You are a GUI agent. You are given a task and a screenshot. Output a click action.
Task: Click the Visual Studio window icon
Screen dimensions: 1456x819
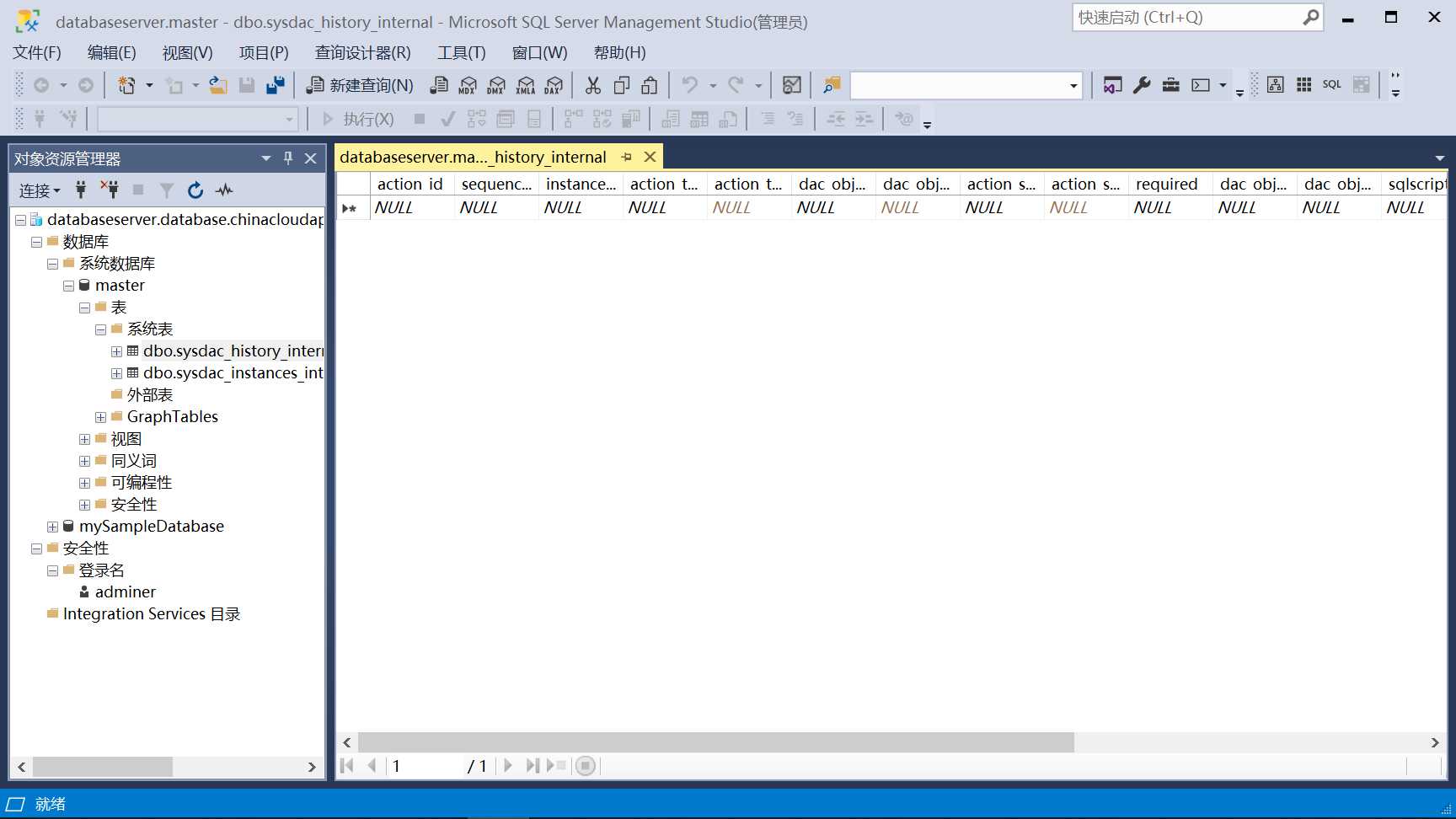coord(1112,85)
